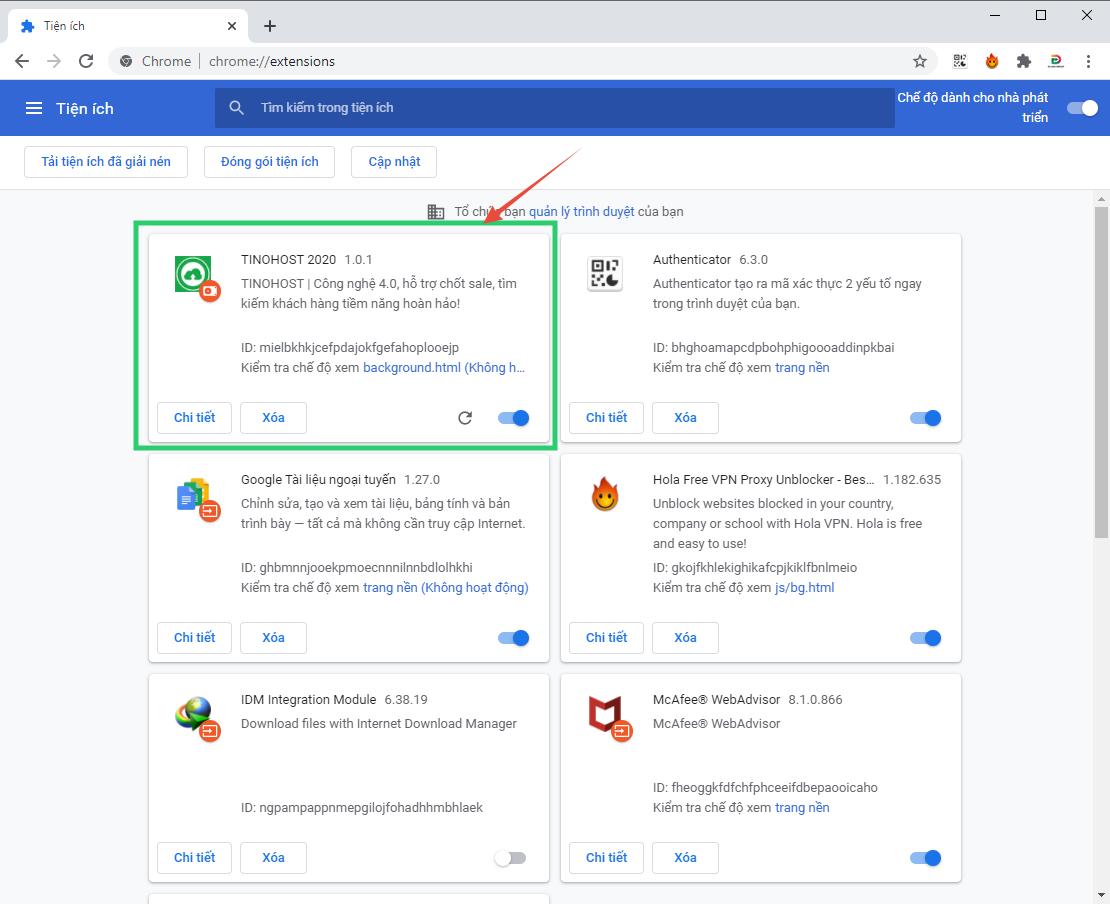The width and height of the screenshot is (1110, 904).
Task: Open Chi tiết for McAfee WebAdvisor
Action: 607,858
